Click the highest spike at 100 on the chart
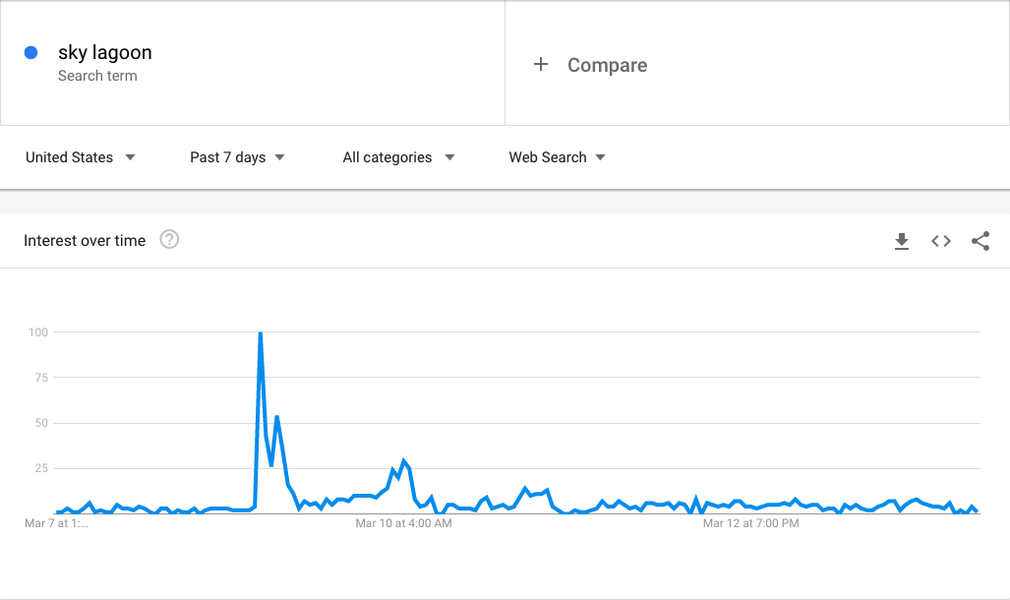This screenshot has height=600, width=1010. pos(260,333)
